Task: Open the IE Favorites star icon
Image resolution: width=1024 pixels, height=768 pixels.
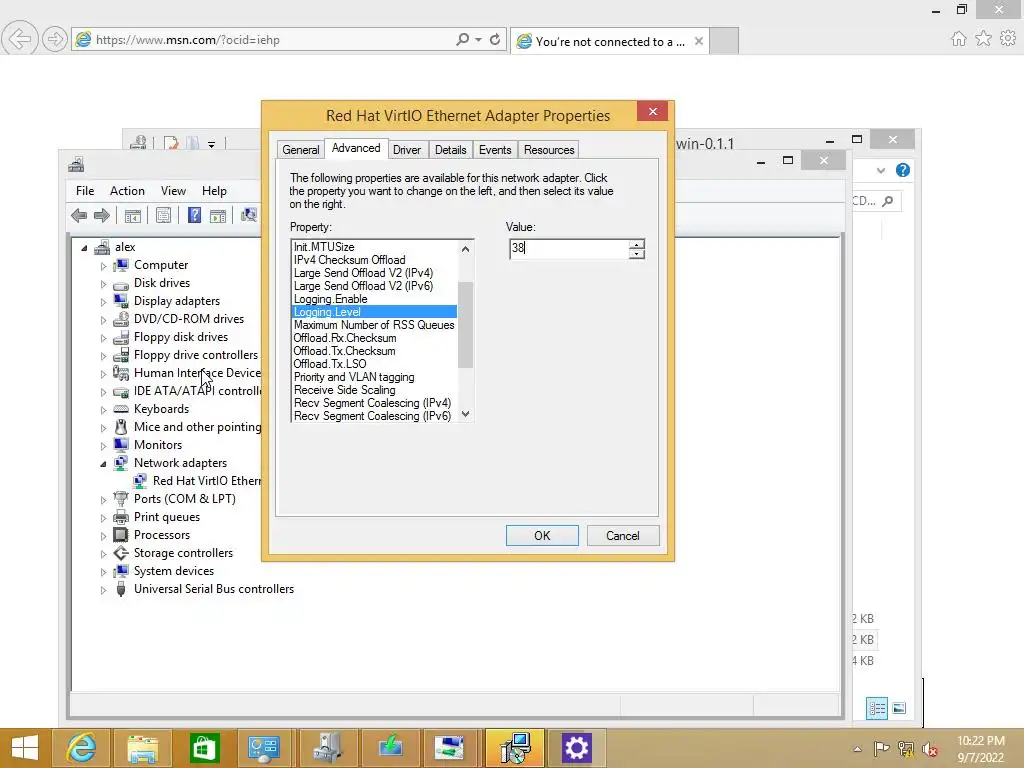Action: tap(983, 39)
